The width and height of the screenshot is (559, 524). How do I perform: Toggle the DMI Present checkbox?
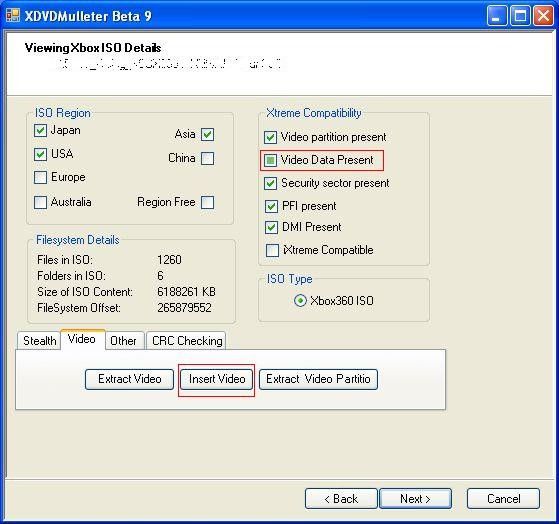(x=271, y=227)
